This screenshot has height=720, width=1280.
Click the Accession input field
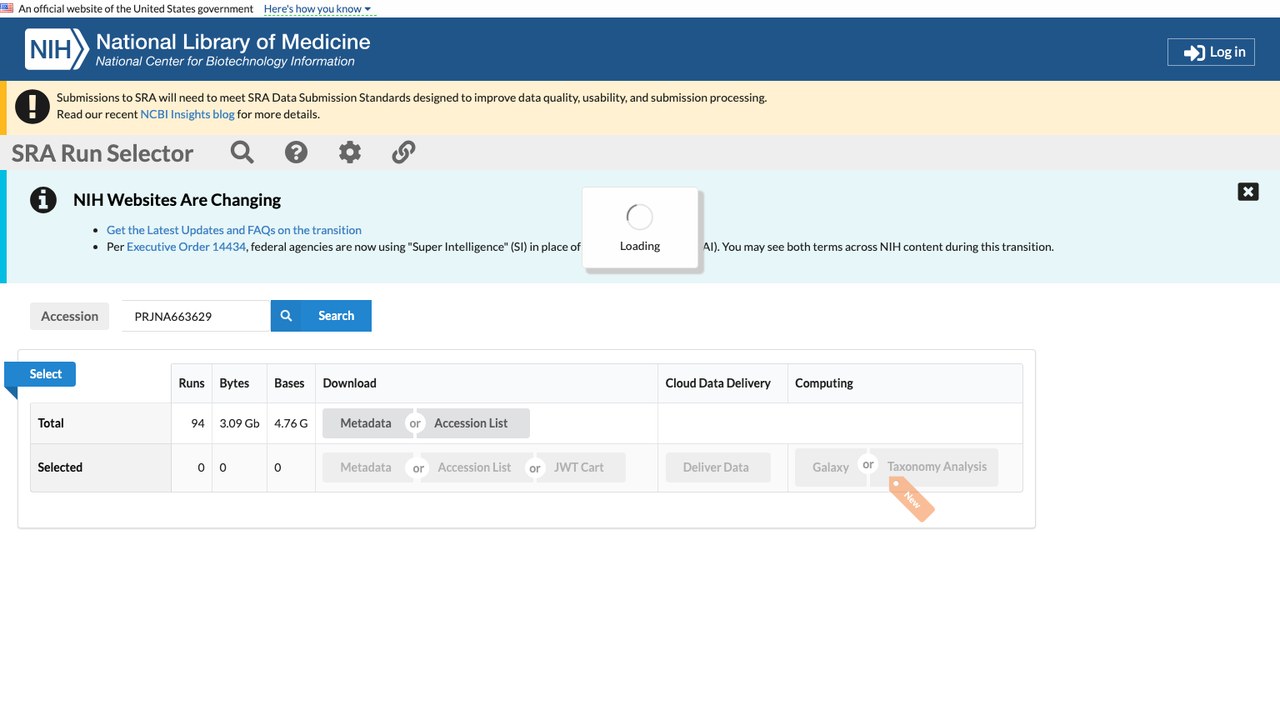click(x=196, y=316)
